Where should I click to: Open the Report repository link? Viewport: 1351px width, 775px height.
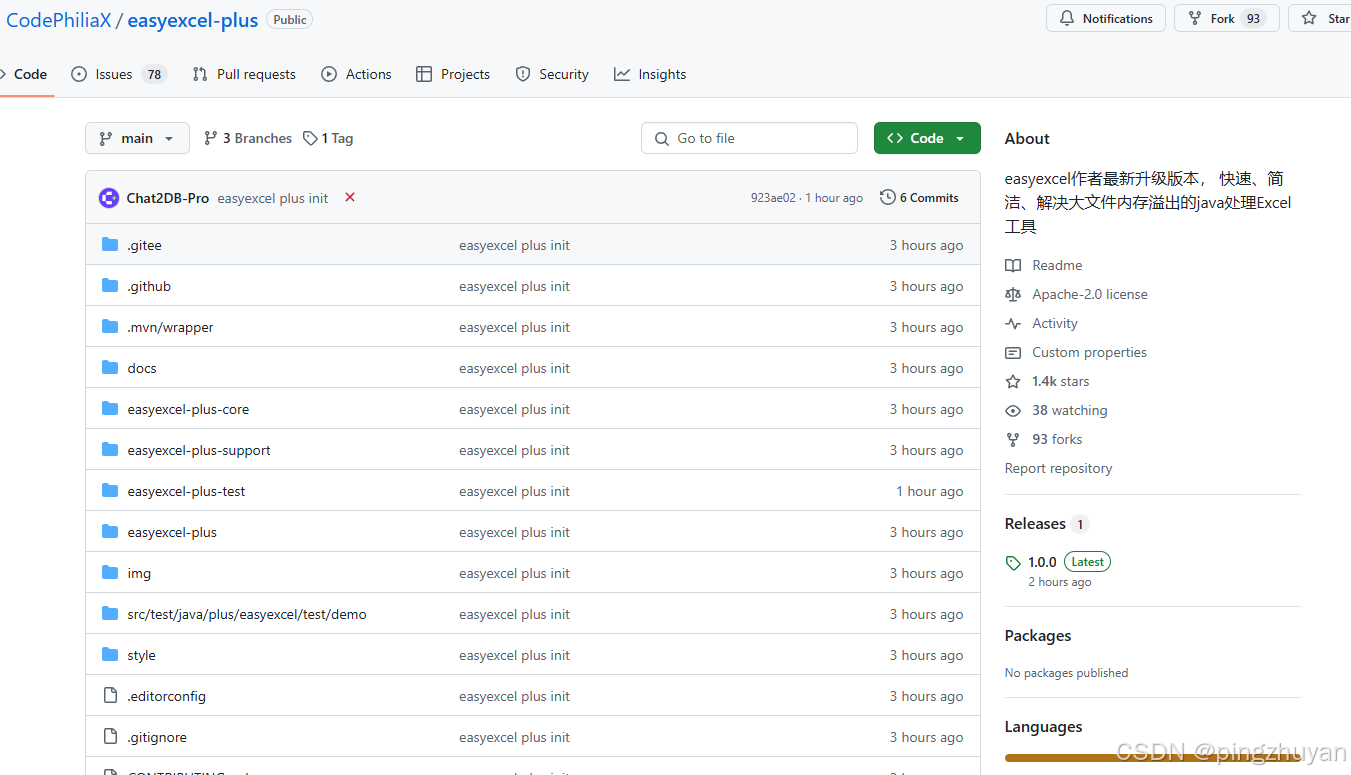click(1058, 468)
